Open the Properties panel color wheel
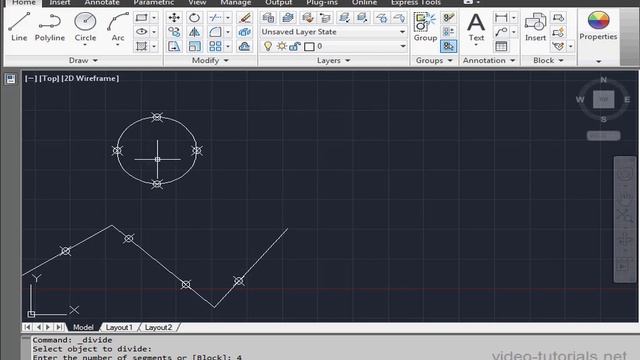The width and height of the screenshot is (640, 360). (598, 20)
